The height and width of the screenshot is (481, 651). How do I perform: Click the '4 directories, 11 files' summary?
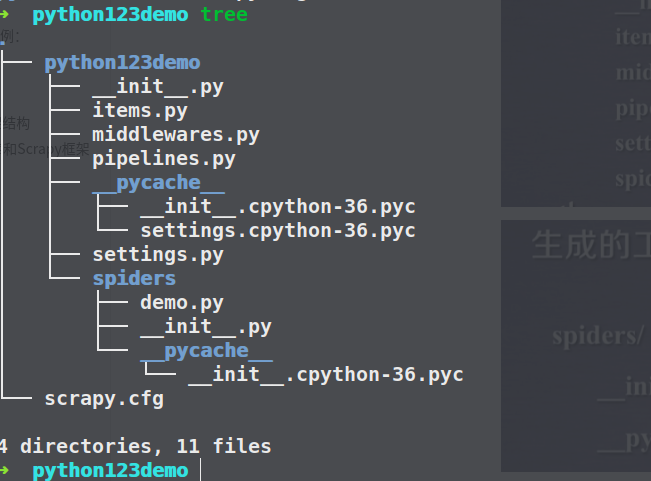135,447
